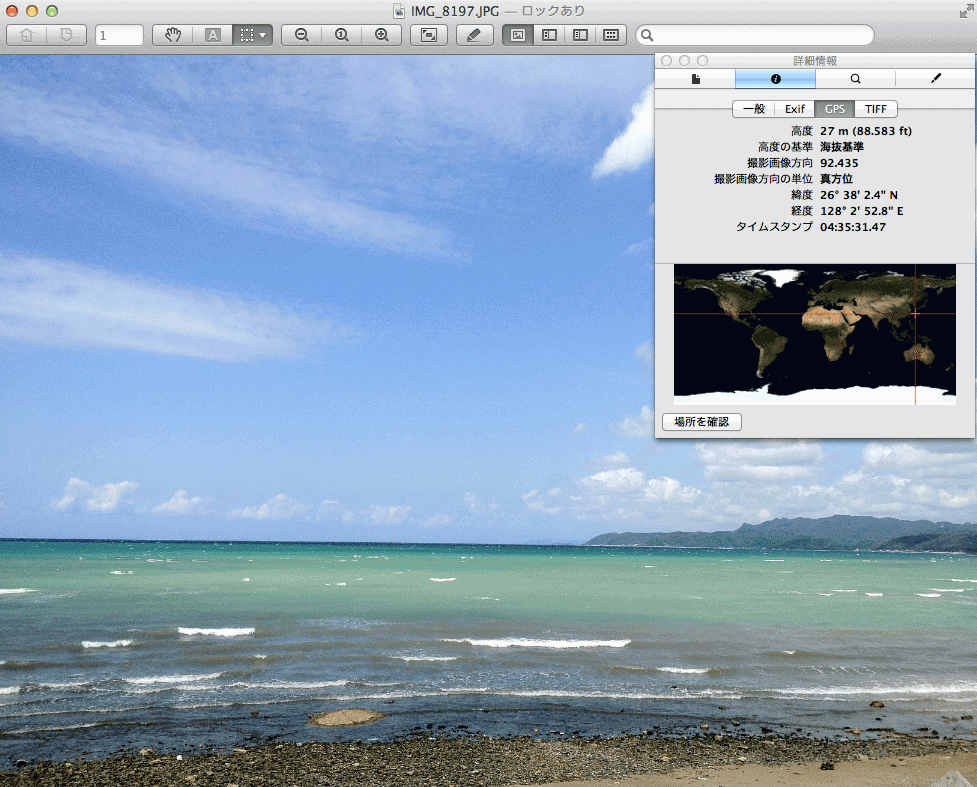Click the scale to fit button
The image size is (977, 787).
(429, 35)
